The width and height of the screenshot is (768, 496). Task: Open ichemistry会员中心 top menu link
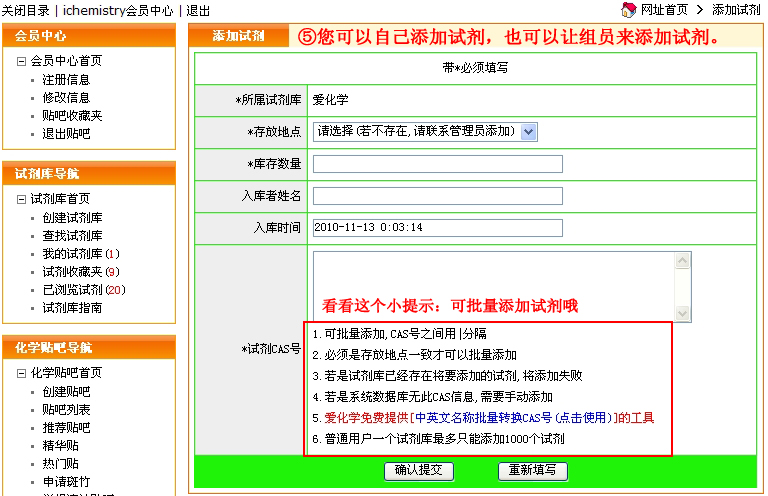coord(119,9)
